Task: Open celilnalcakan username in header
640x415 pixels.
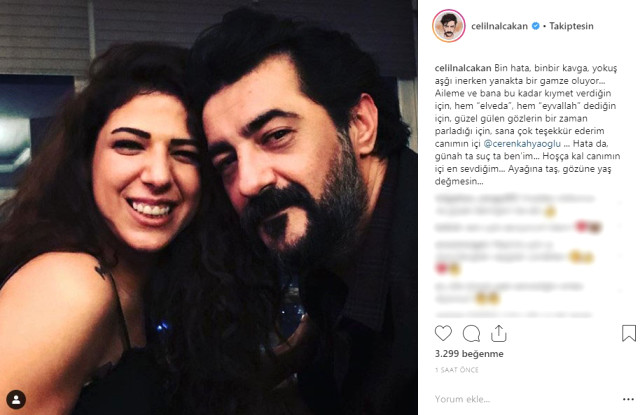Action: click(x=499, y=26)
